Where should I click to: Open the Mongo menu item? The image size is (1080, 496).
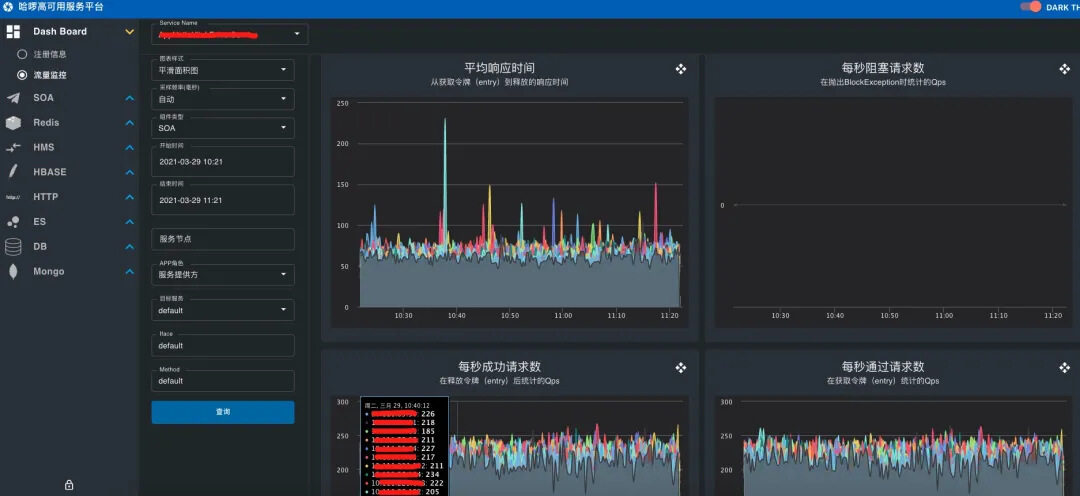coord(69,271)
